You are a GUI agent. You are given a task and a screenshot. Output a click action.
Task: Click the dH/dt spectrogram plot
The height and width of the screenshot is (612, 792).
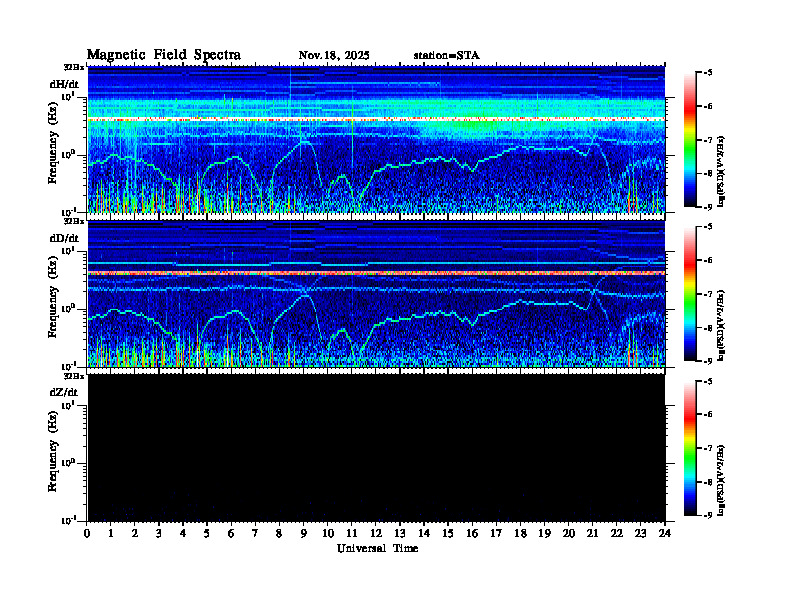[376, 139]
